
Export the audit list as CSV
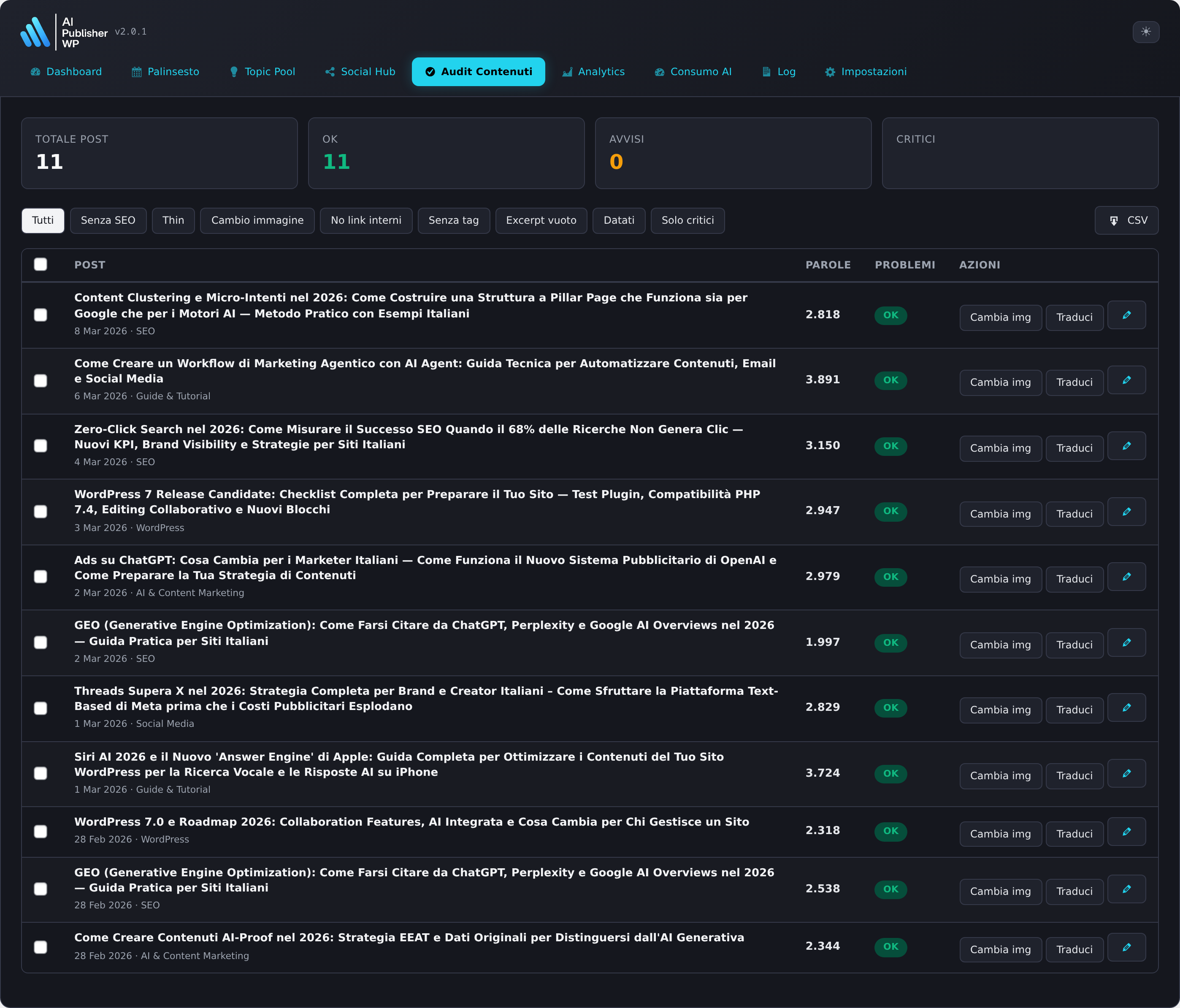point(1127,220)
